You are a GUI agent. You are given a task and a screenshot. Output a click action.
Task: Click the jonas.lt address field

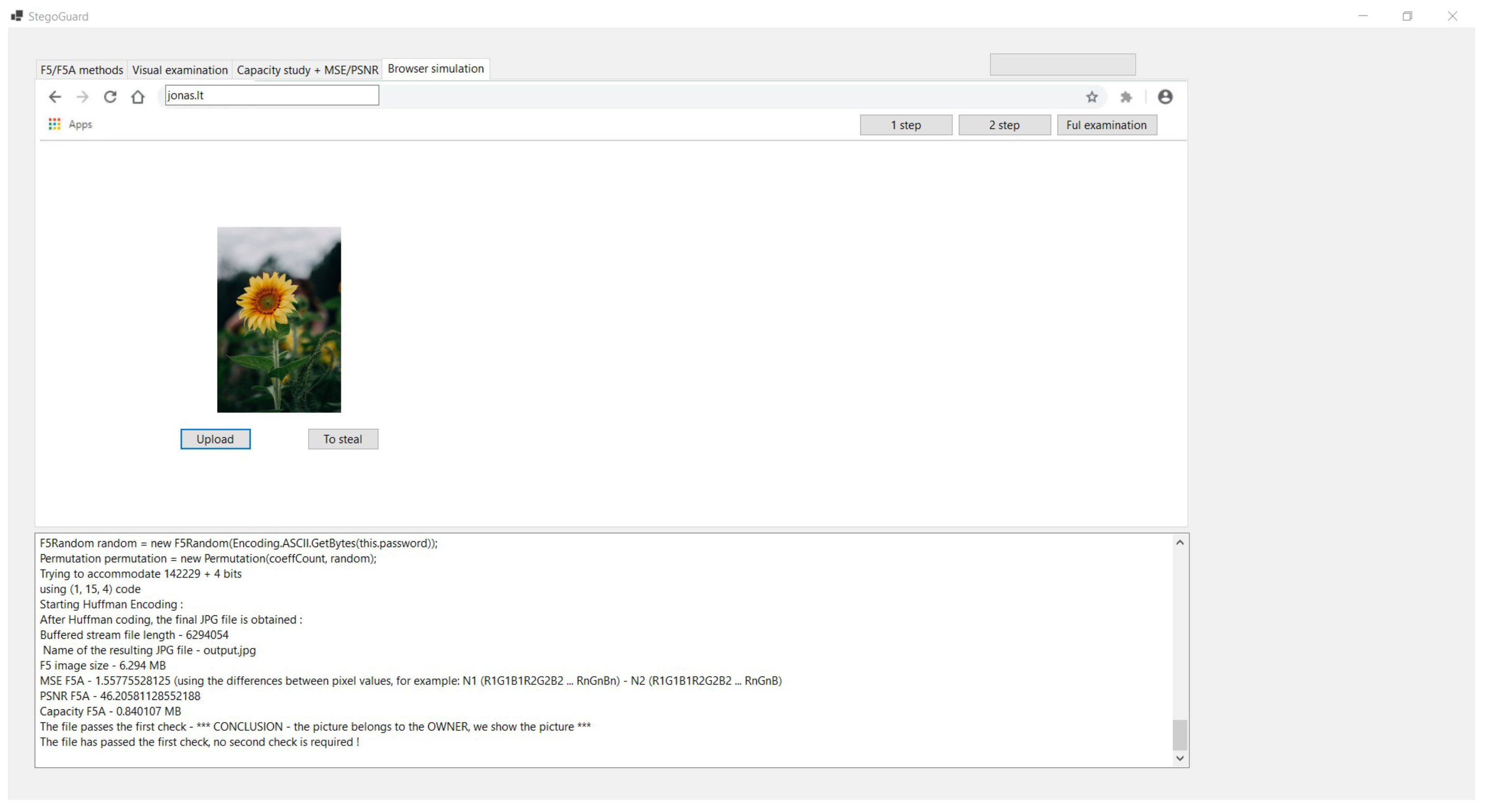[x=271, y=96]
